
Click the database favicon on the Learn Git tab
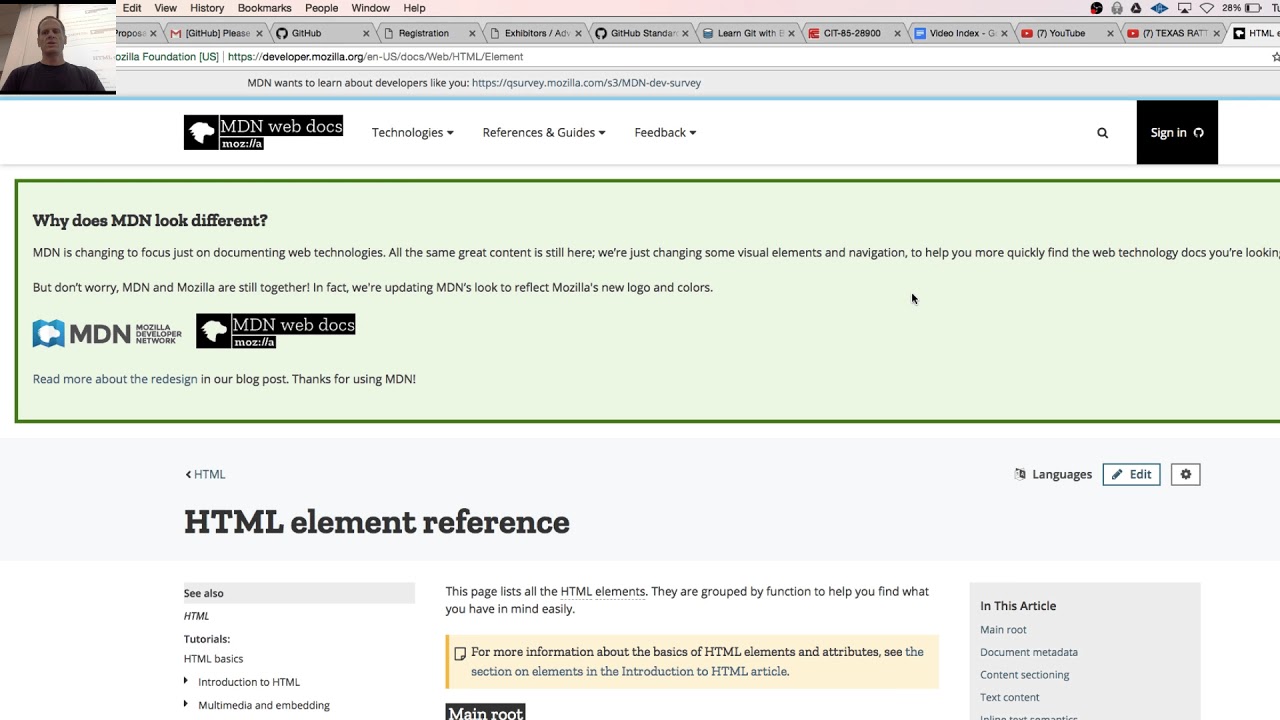click(708, 33)
